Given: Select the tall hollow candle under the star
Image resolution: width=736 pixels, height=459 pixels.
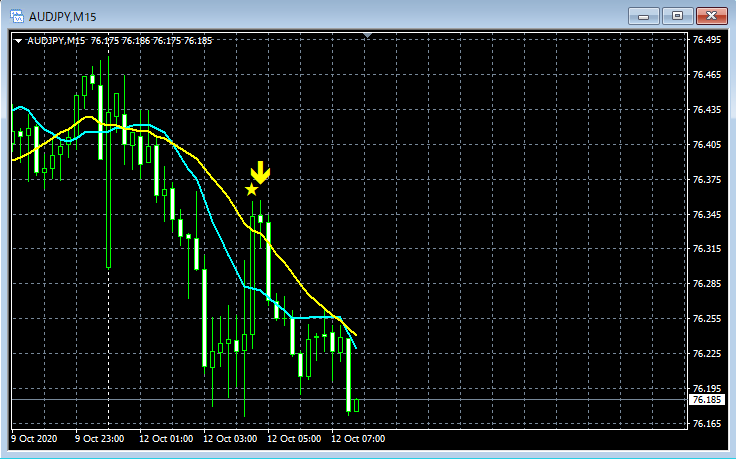Looking at the screenshot, I should [253, 275].
